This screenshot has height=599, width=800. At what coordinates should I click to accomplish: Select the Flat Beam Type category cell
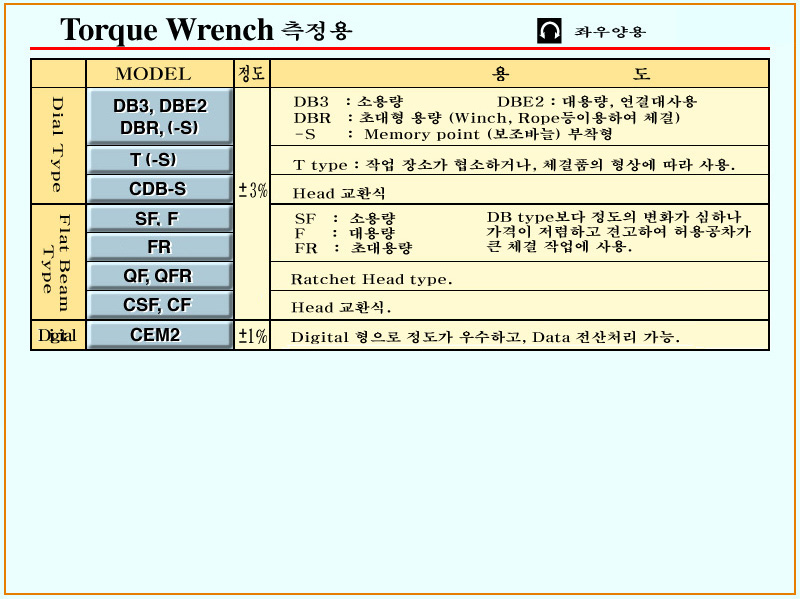click(x=58, y=262)
